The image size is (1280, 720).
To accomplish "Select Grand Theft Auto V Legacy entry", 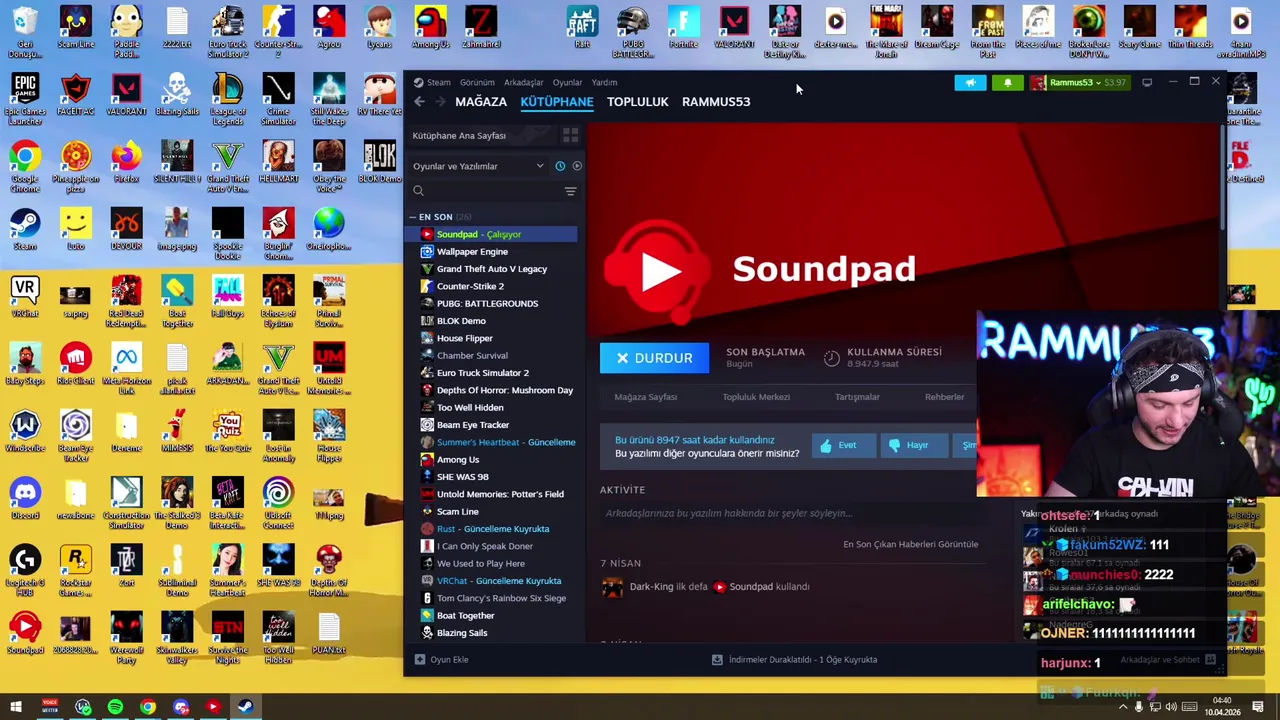I will [x=490, y=269].
